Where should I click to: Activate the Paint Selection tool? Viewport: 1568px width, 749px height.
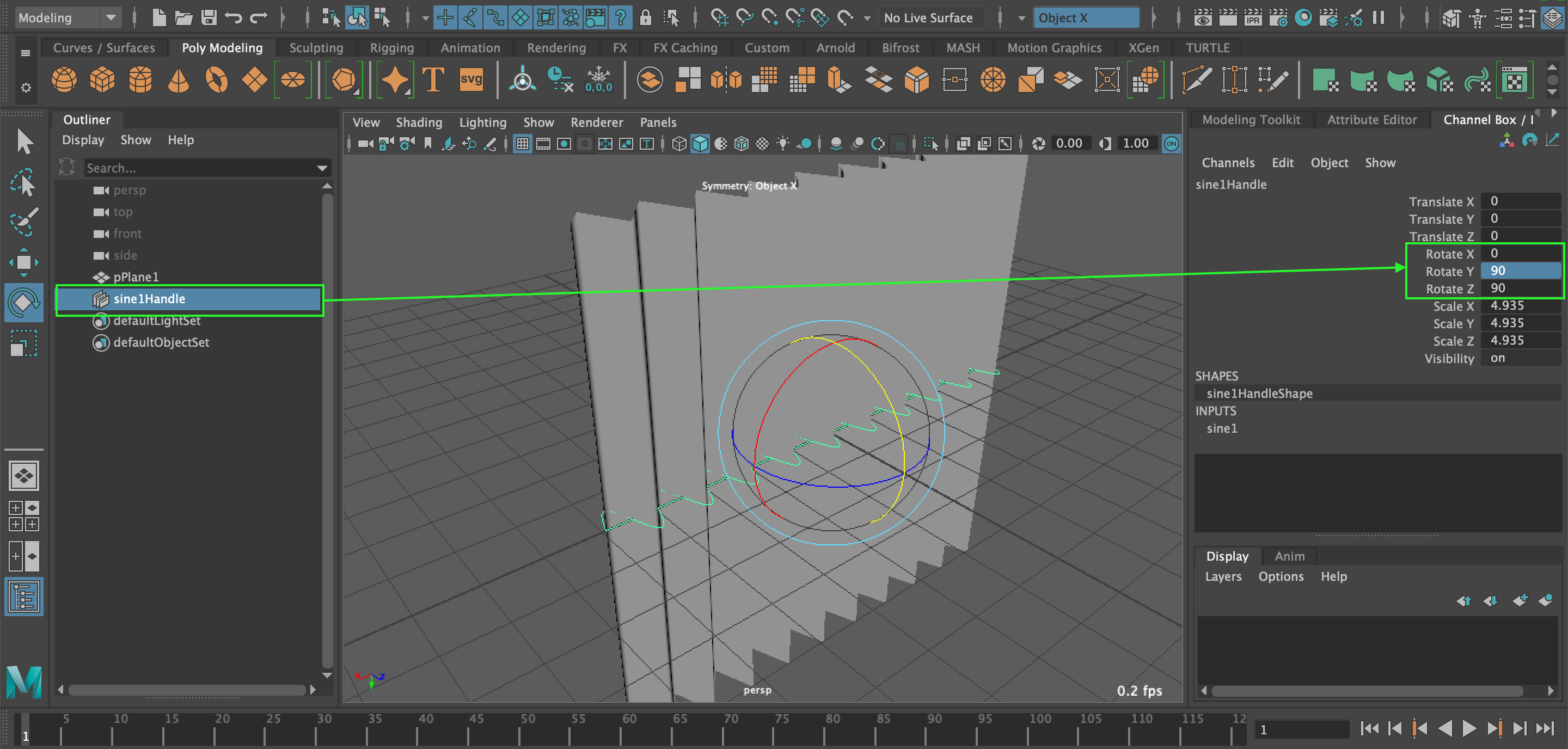[x=24, y=222]
